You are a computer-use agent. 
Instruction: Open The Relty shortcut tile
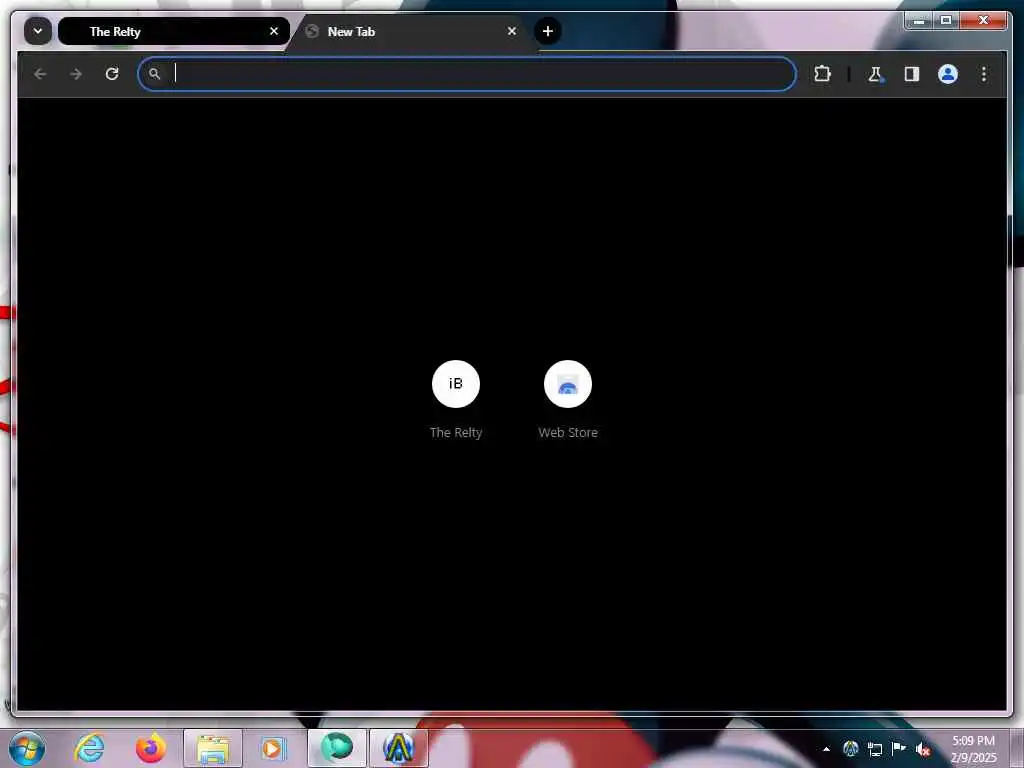click(x=456, y=384)
